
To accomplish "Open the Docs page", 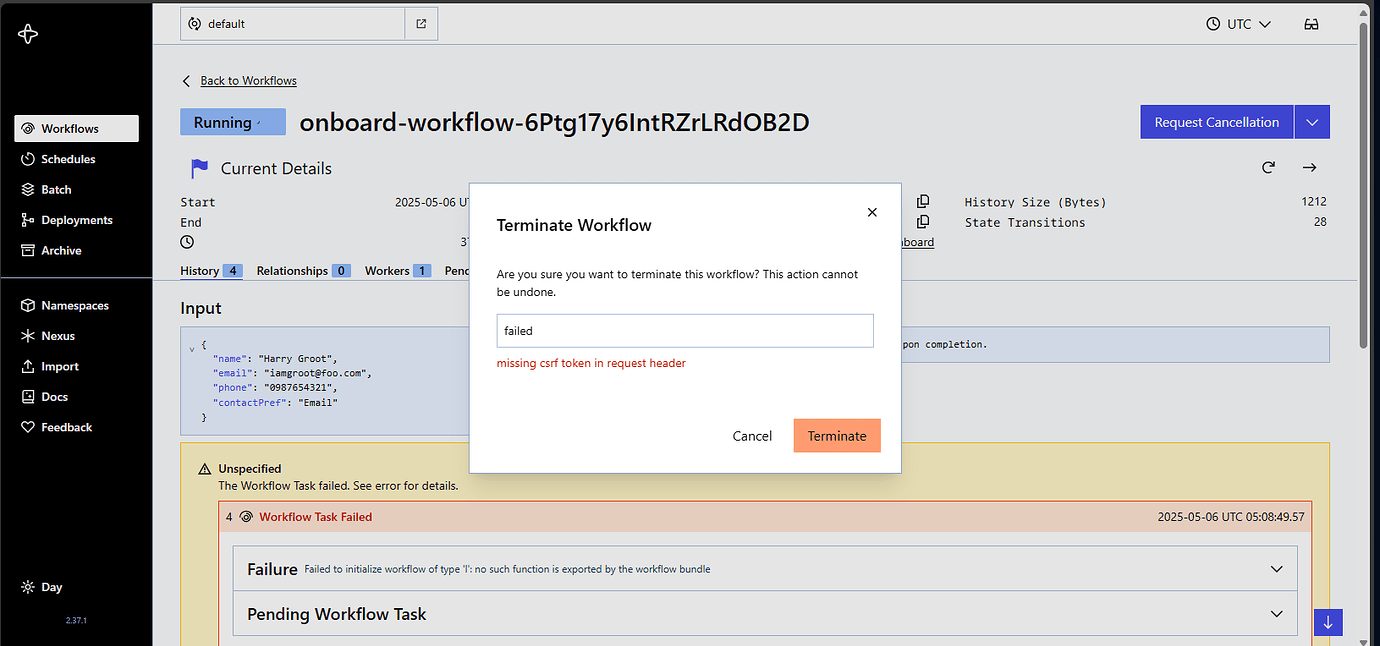I will pyautogui.click(x=54, y=396).
